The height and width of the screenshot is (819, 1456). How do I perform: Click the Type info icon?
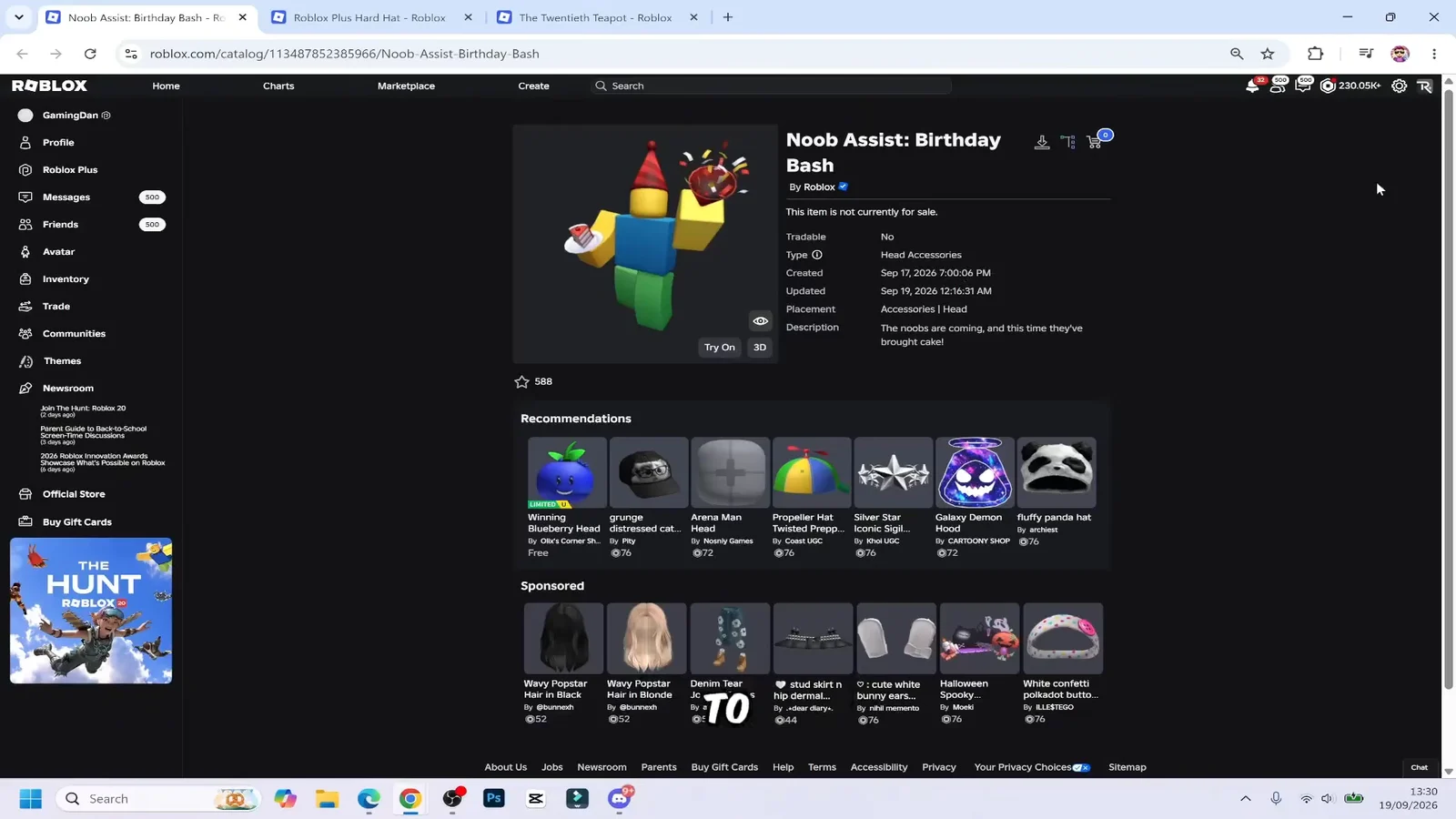point(817,255)
